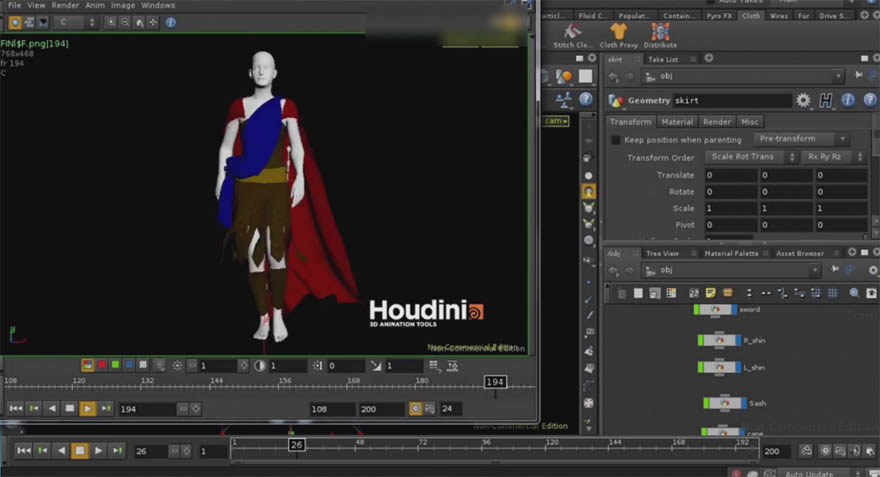Toggle MPlay red channel display
880x477 pixels.
102,365
